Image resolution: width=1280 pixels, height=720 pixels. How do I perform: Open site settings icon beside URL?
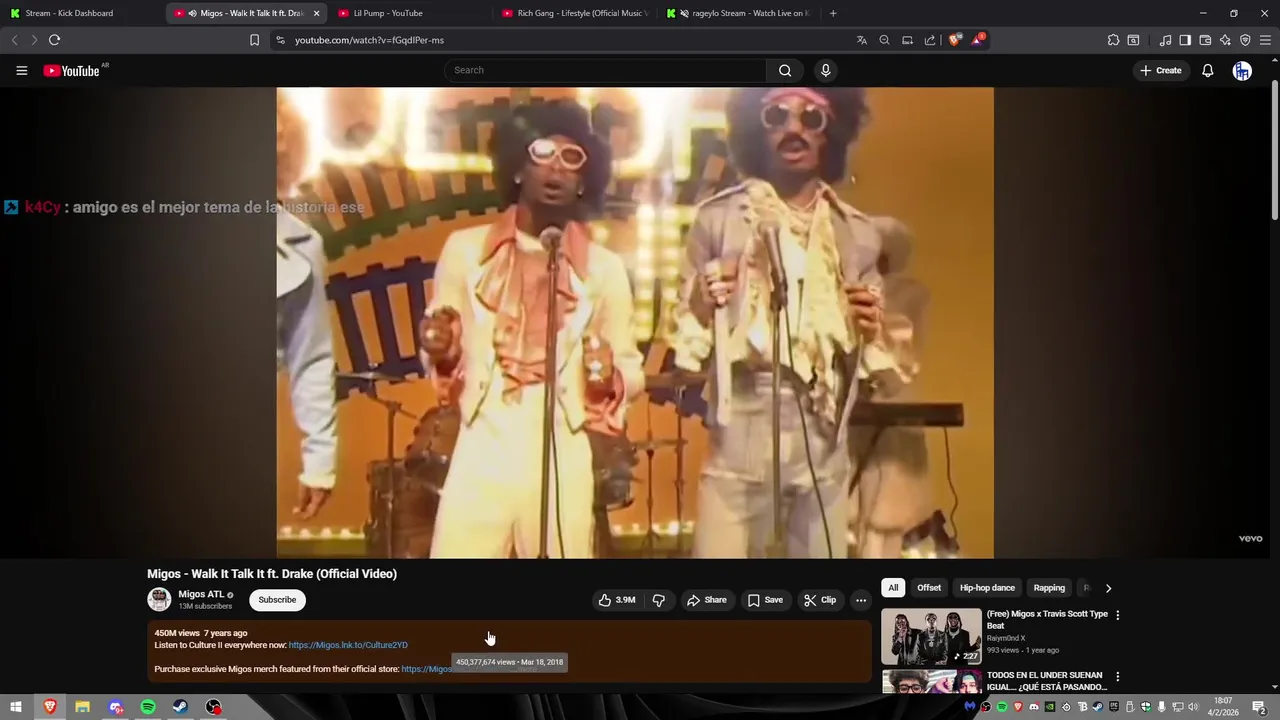[x=280, y=40]
